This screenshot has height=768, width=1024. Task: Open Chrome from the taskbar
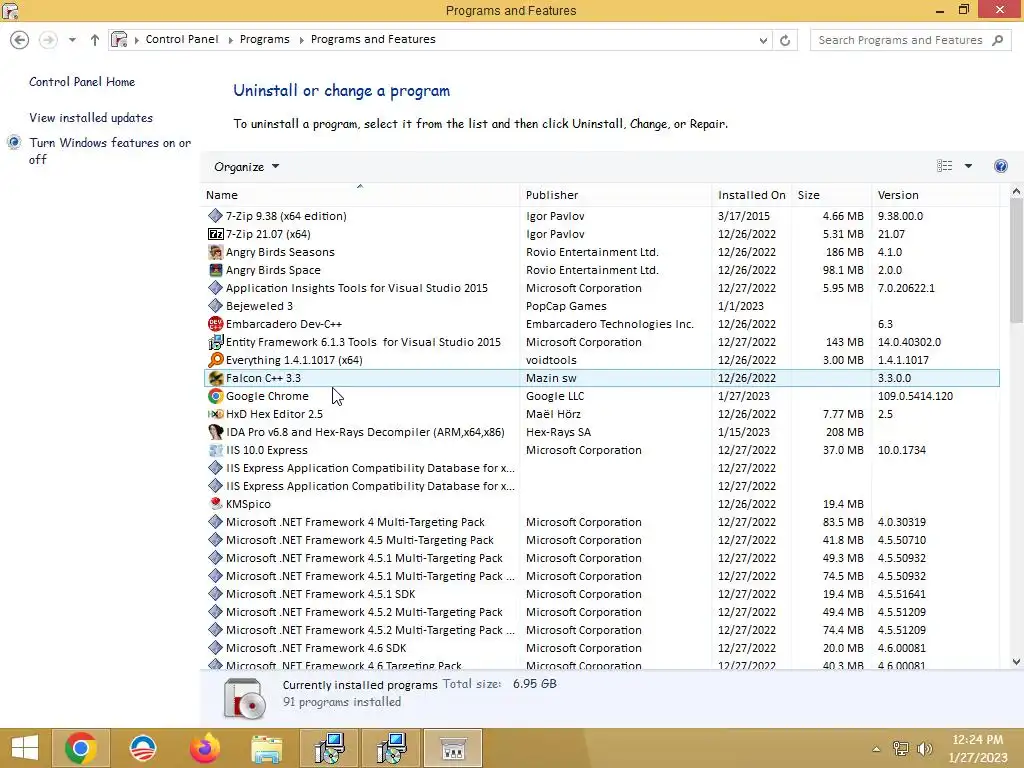coord(80,748)
